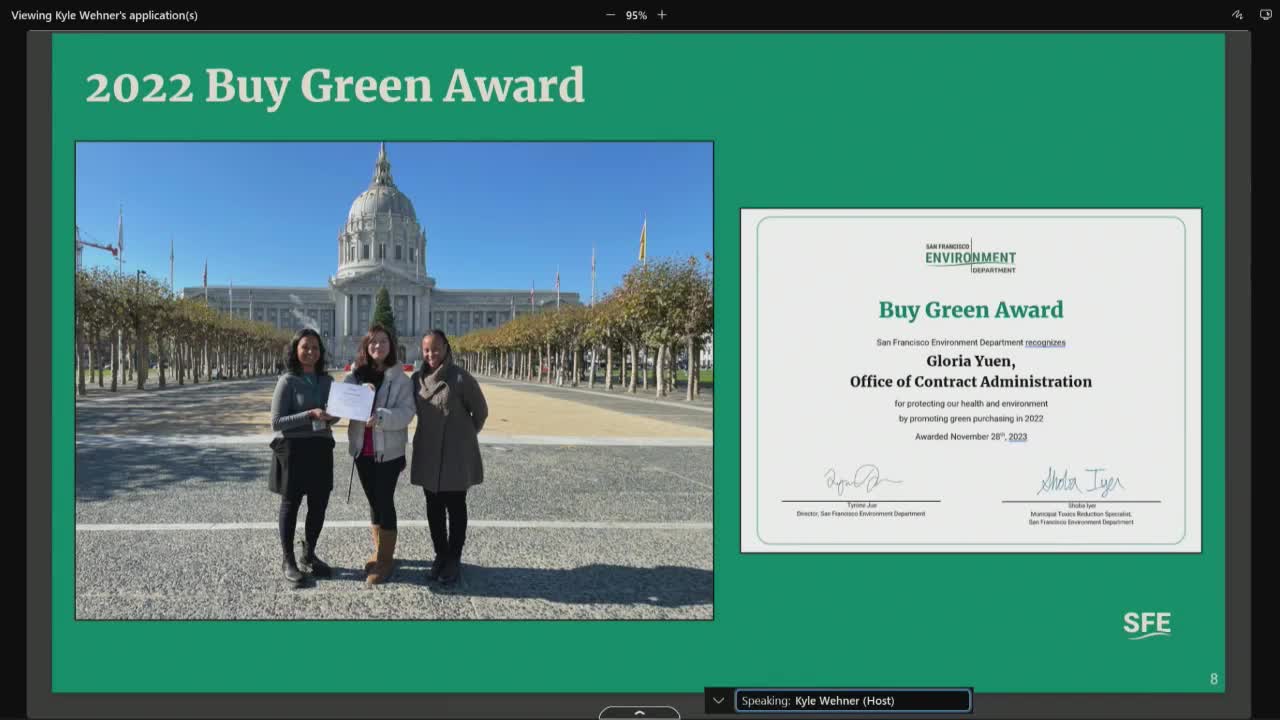1280x720 pixels.
Task: Click the SFE logo on the slide
Action: click(1147, 623)
